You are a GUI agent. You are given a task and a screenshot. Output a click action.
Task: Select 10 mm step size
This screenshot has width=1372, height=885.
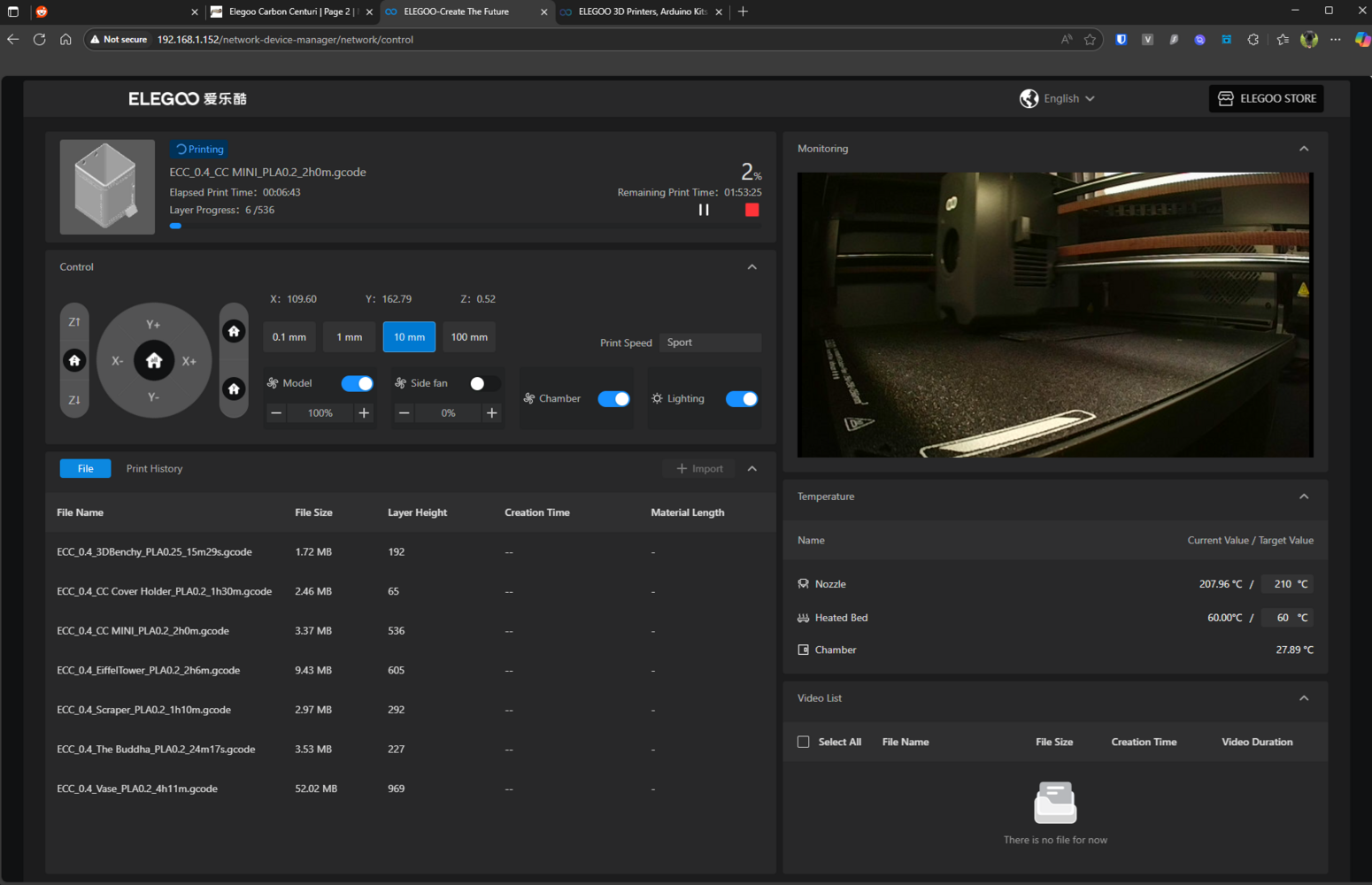pos(409,337)
